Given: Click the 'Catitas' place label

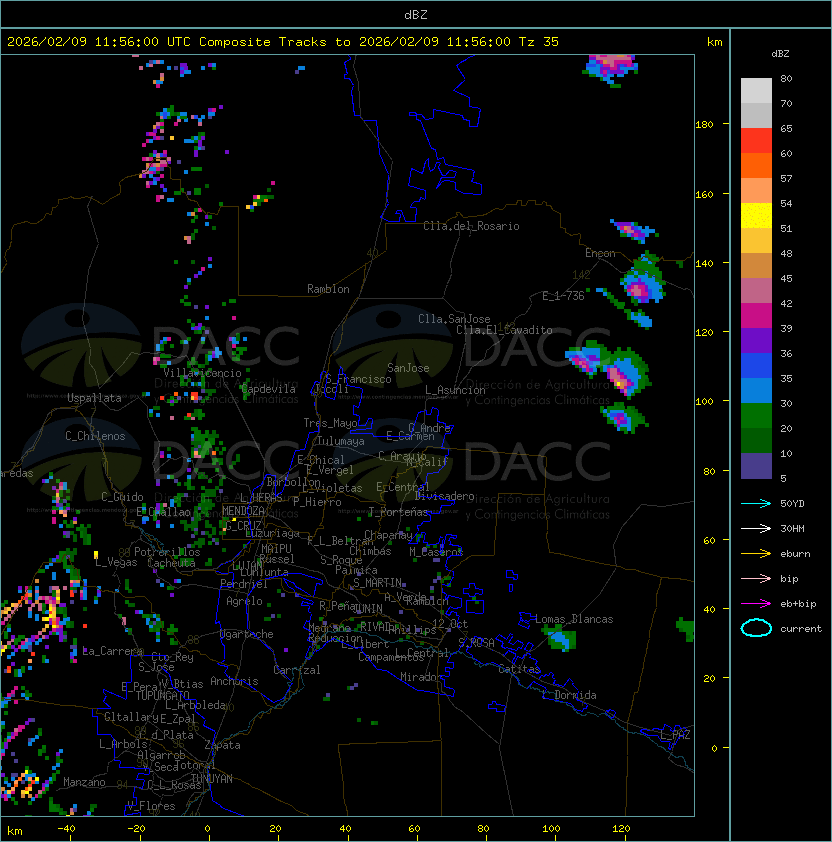Looking at the screenshot, I should coord(519,669).
